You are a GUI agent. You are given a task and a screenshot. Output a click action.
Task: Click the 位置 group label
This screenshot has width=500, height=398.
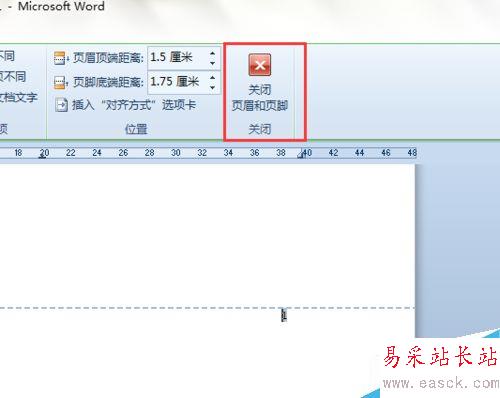click(x=136, y=129)
